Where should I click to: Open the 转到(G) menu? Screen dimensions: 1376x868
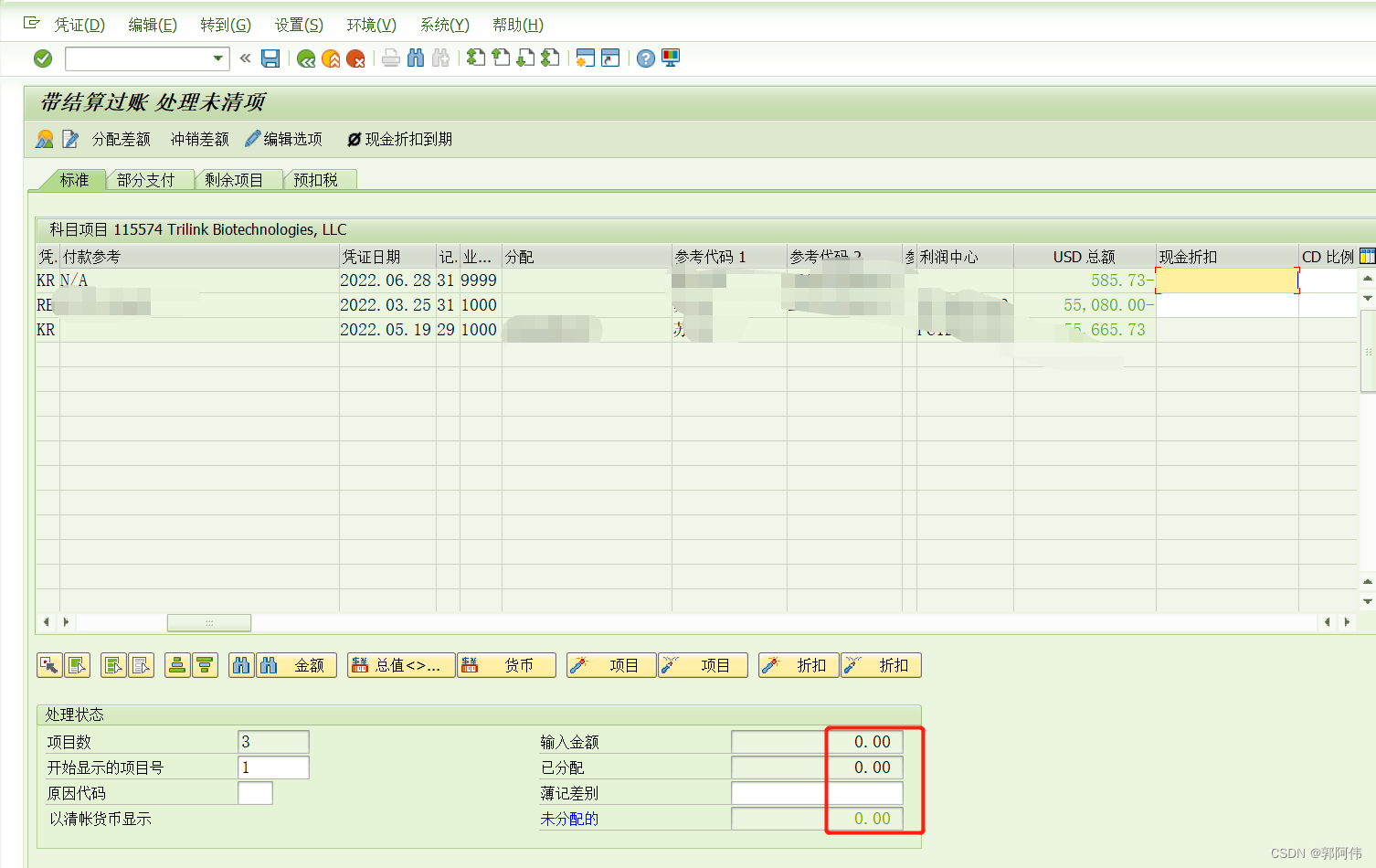tap(226, 25)
